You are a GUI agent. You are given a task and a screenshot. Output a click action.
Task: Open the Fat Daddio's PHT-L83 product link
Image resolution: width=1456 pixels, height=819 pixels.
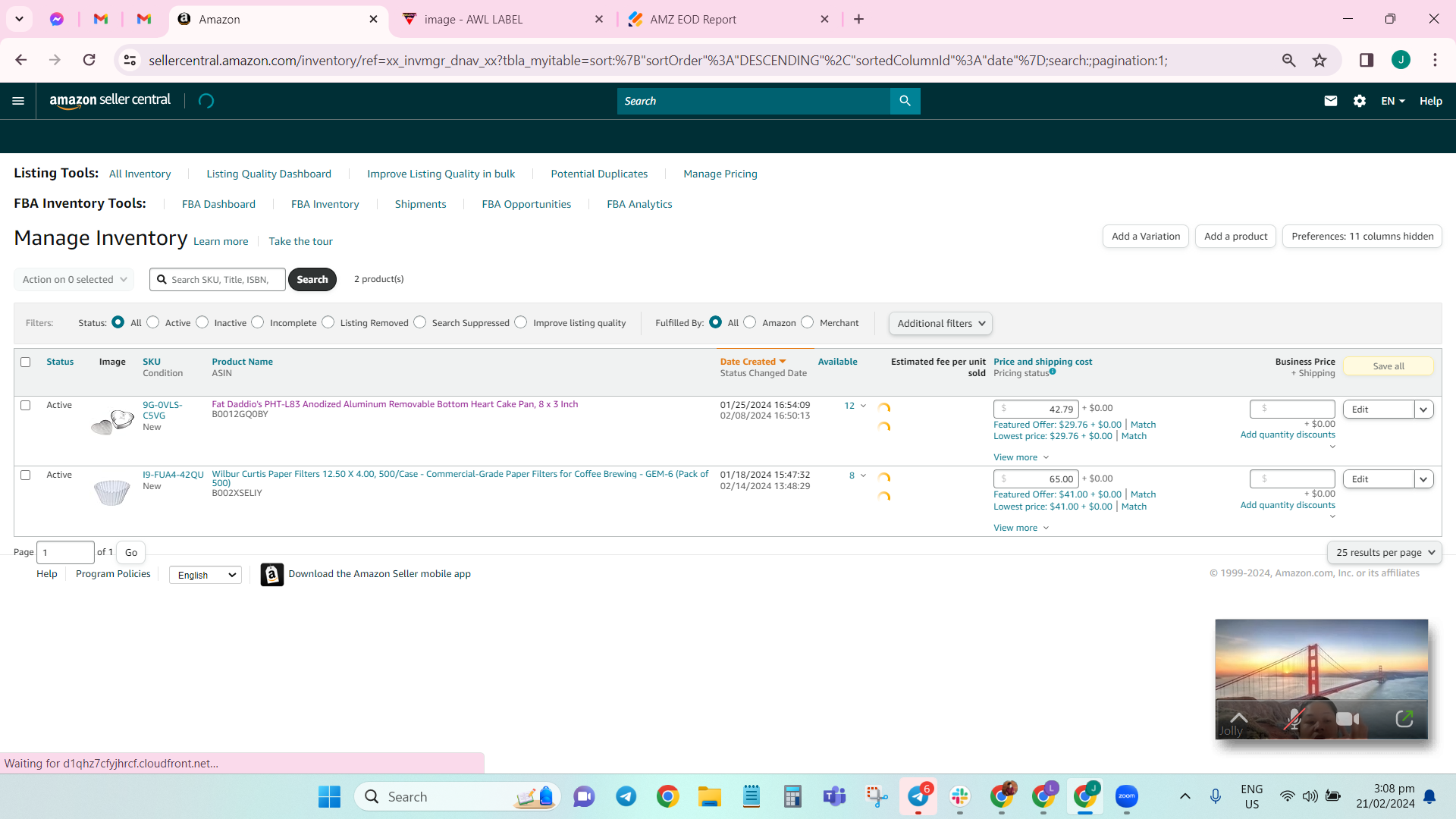(x=395, y=405)
